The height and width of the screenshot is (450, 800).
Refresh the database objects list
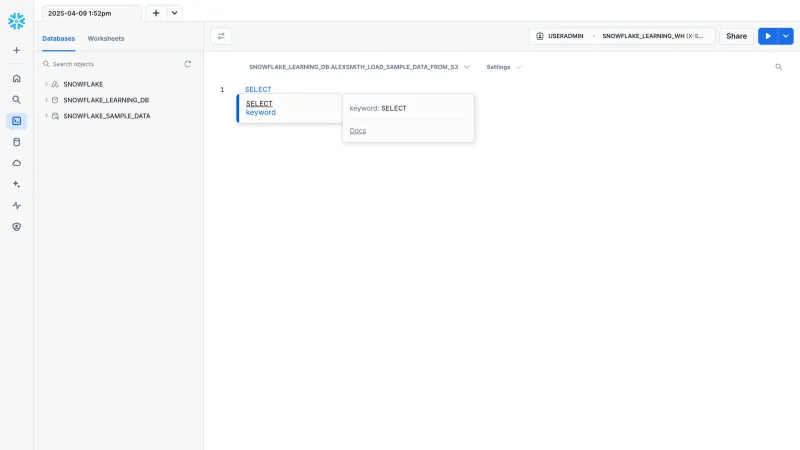pos(188,64)
